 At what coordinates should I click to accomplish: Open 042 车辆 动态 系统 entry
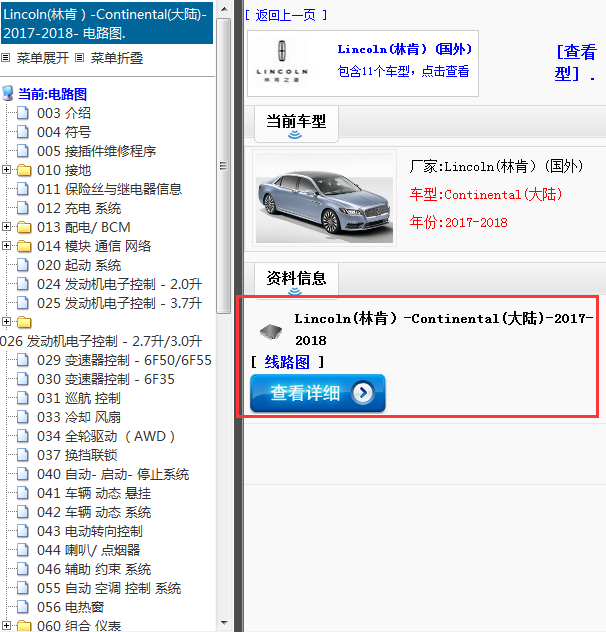click(94, 512)
